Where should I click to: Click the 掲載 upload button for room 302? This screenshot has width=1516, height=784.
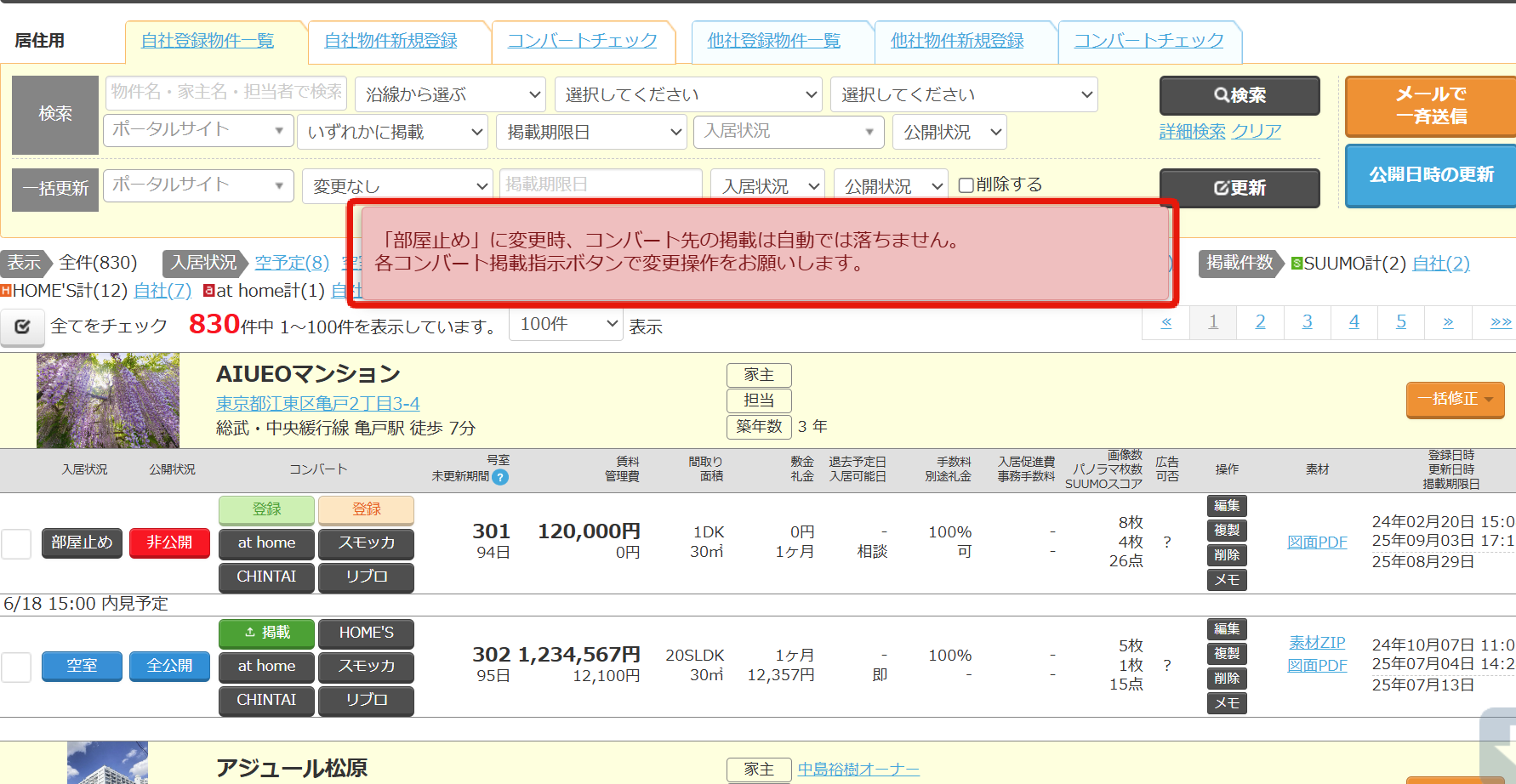pos(267,633)
